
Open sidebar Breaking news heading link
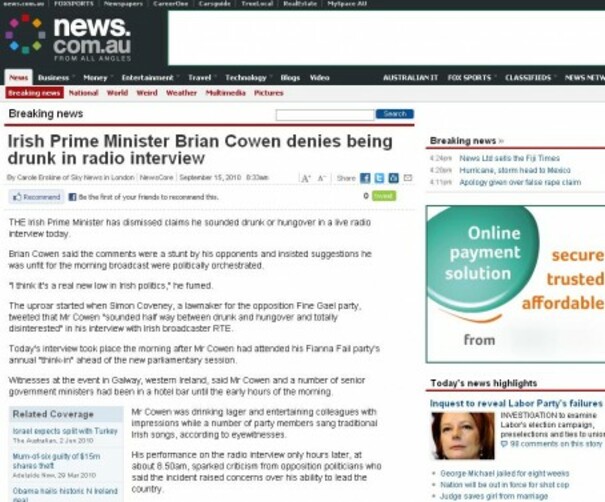tap(467, 140)
